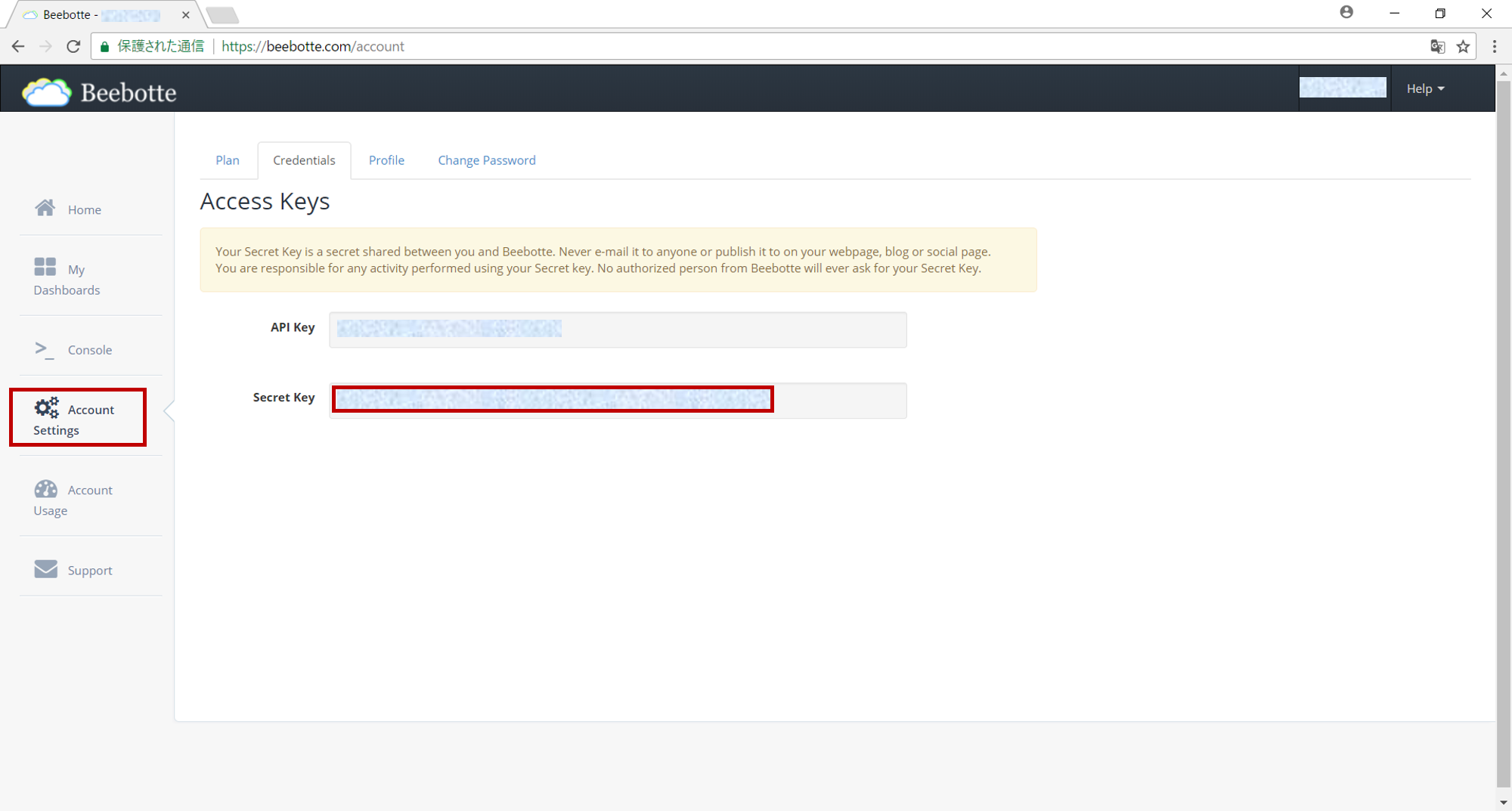
Task: Open Account Usage gauge icon
Action: 45,489
